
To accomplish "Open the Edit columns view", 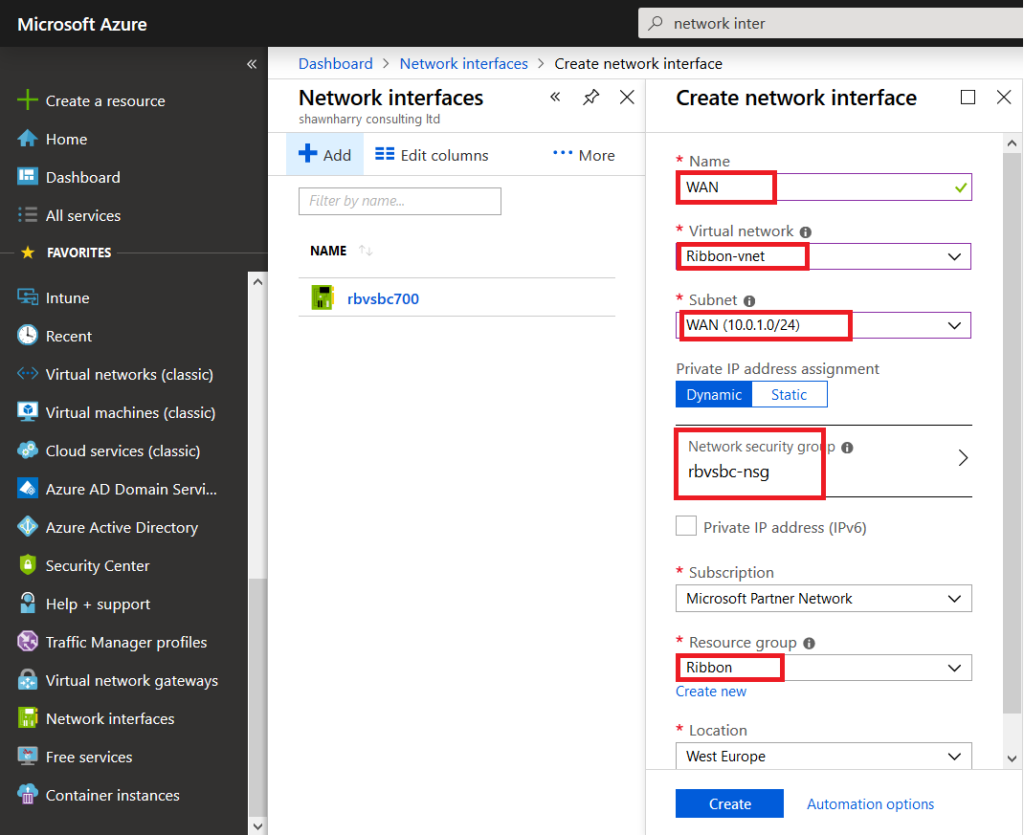I will click(430, 155).
